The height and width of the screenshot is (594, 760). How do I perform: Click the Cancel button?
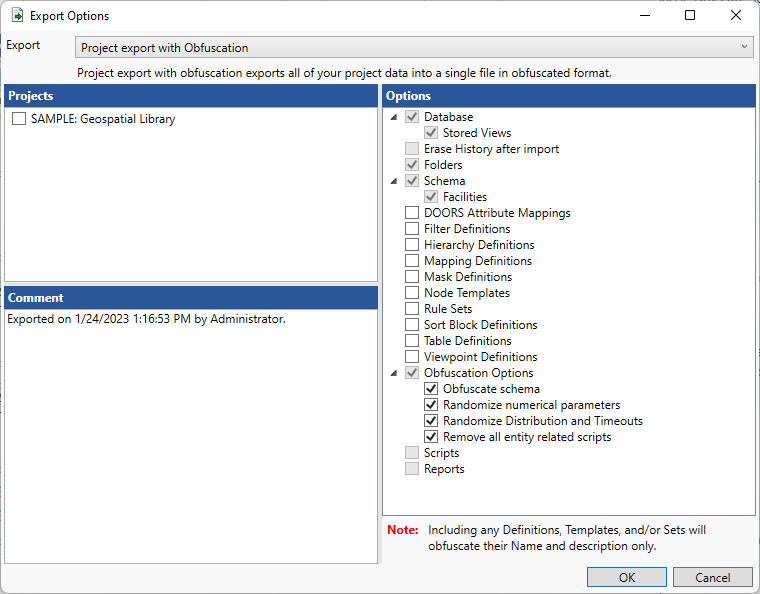[x=712, y=577]
